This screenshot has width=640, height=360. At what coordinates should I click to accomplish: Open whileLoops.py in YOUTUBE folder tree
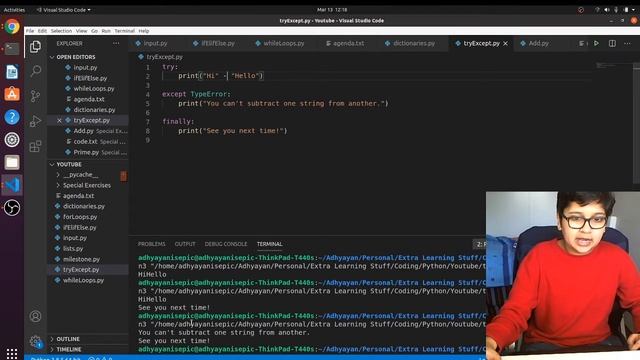(83, 280)
